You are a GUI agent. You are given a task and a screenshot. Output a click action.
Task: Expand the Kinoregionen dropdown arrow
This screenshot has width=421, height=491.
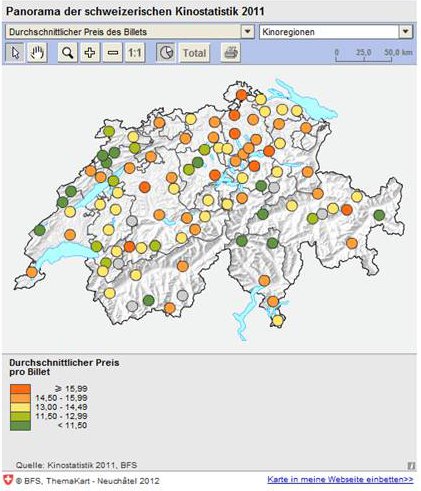pos(406,32)
